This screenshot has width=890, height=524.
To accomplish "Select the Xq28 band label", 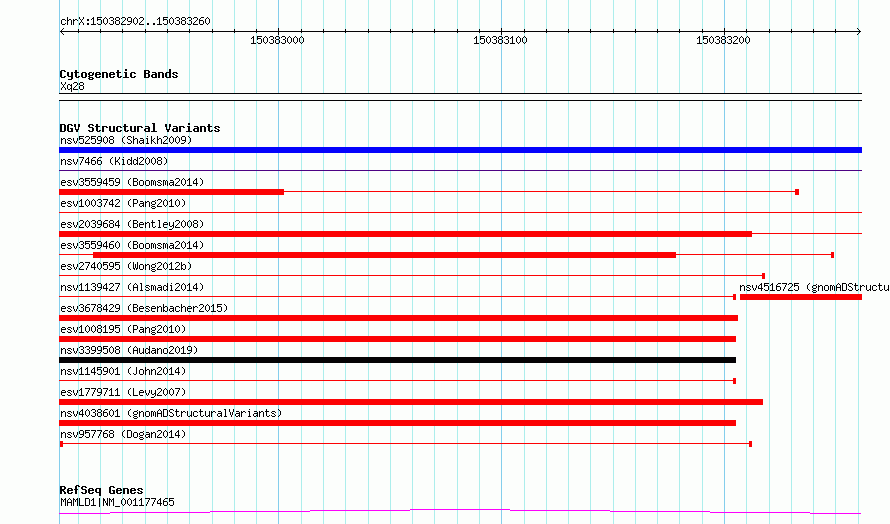I will 72,86.
